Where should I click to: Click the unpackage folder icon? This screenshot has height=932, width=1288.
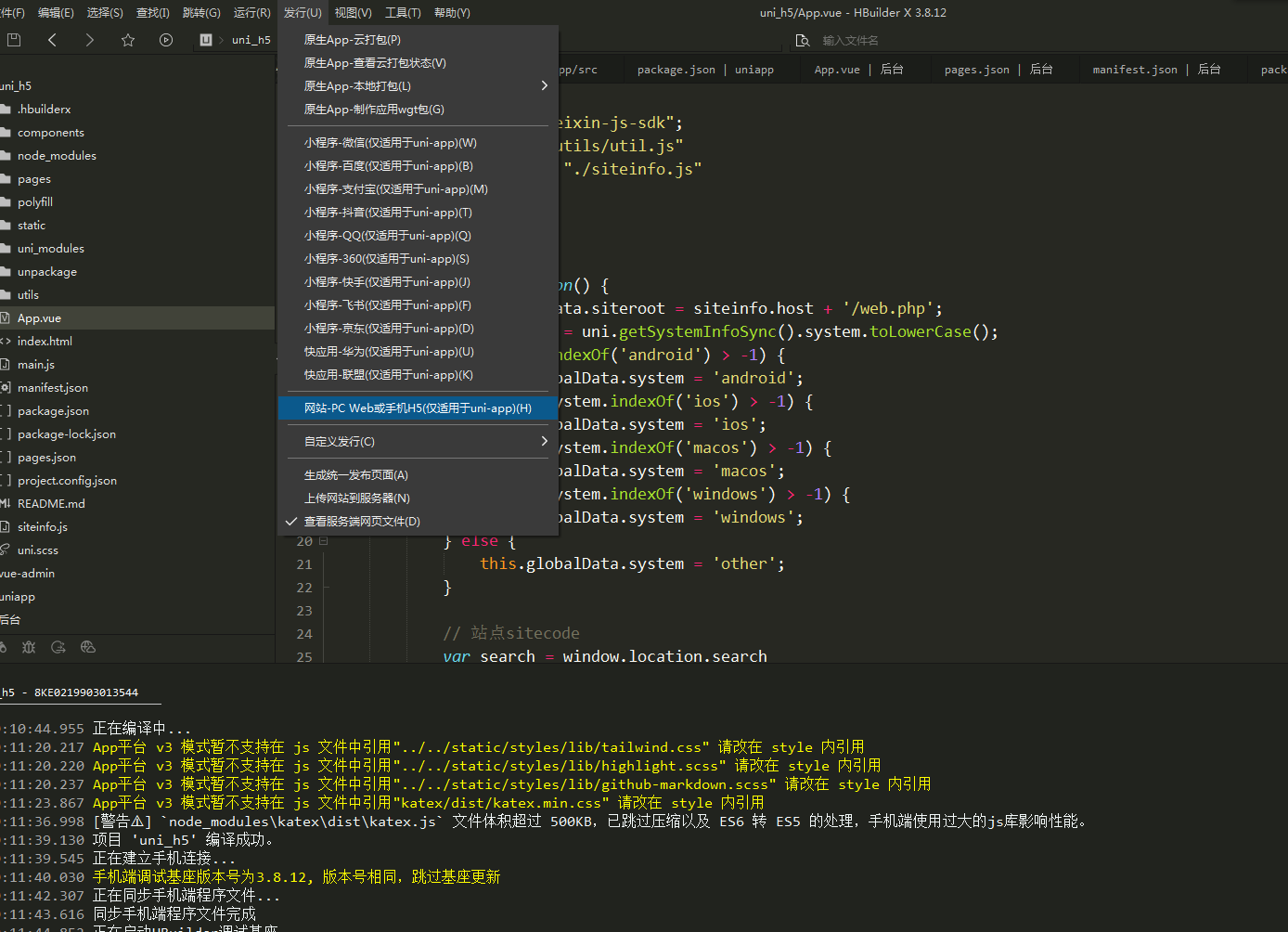pos(6,272)
